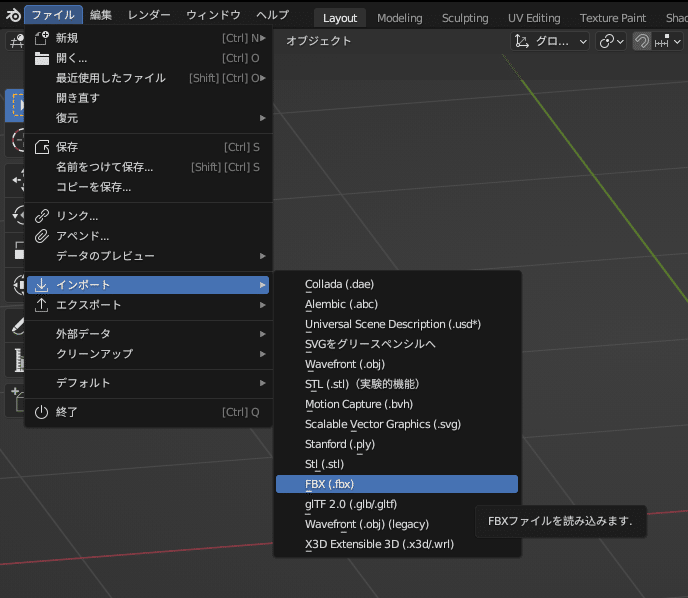The image size is (688, 598).
Task: Expand the 復元 submenu
Action: [x=149, y=118]
